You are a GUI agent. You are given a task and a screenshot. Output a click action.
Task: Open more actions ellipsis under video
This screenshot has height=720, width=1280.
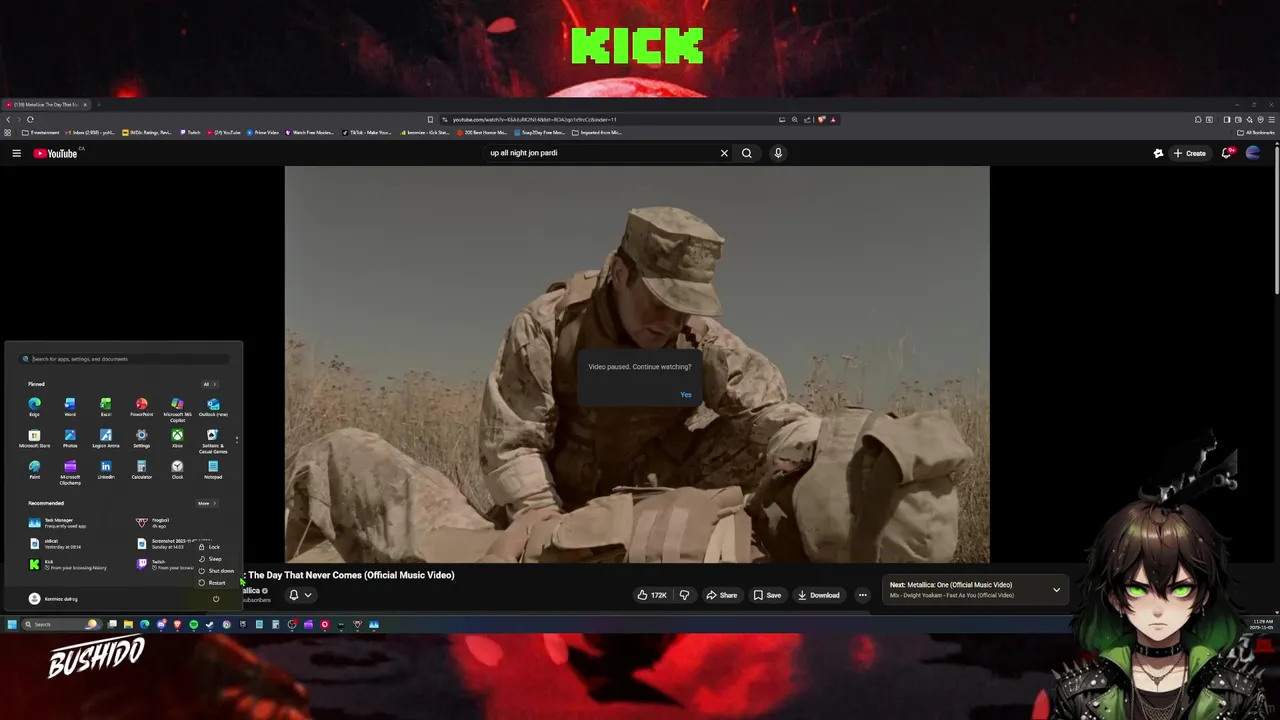(862, 595)
